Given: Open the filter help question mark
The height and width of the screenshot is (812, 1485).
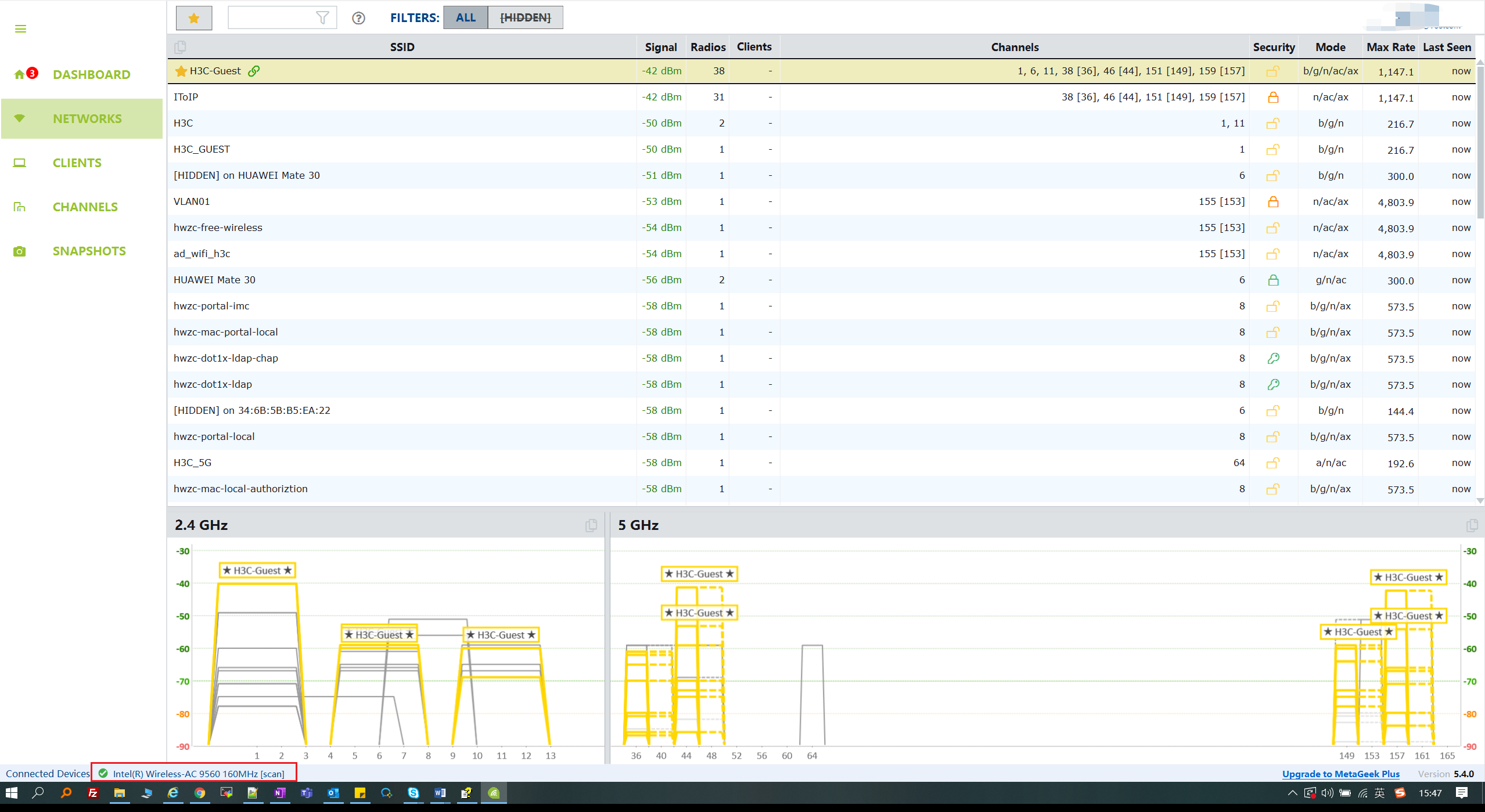Looking at the screenshot, I should (x=359, y=18).
